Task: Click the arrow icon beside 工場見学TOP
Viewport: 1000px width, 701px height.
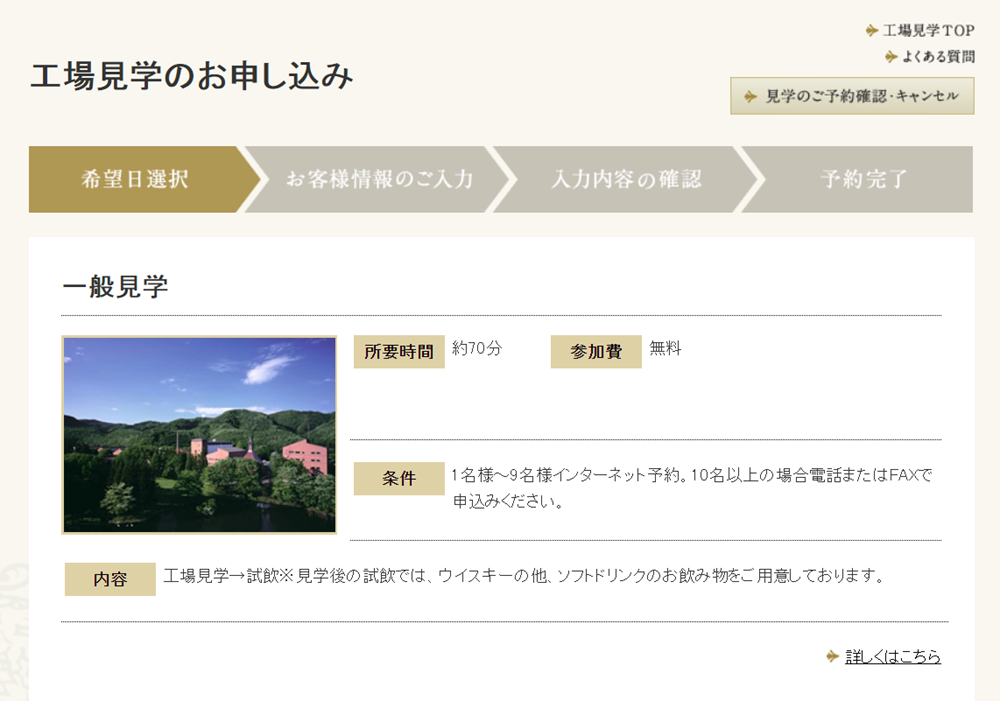Action: (872, 31)
